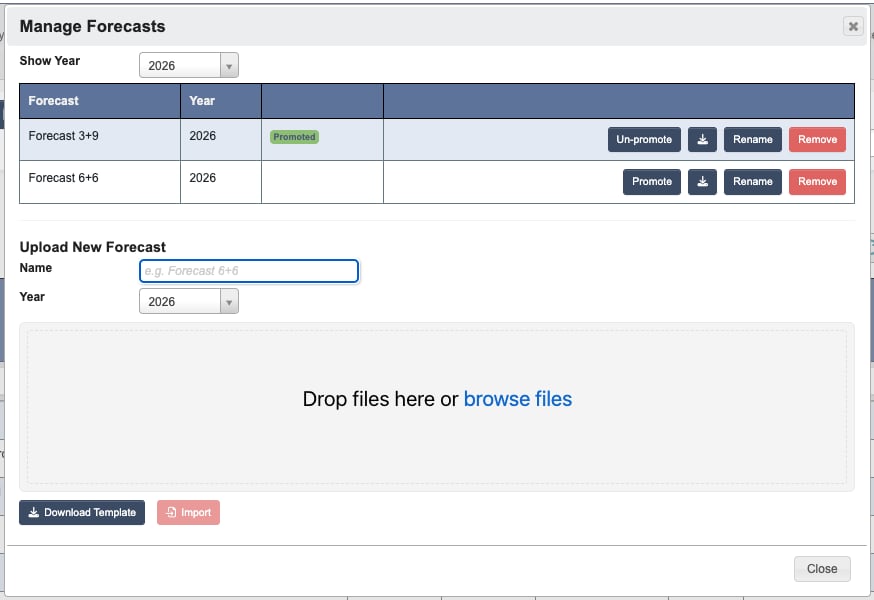Open the upload Year dropdown

pos(189,301)
